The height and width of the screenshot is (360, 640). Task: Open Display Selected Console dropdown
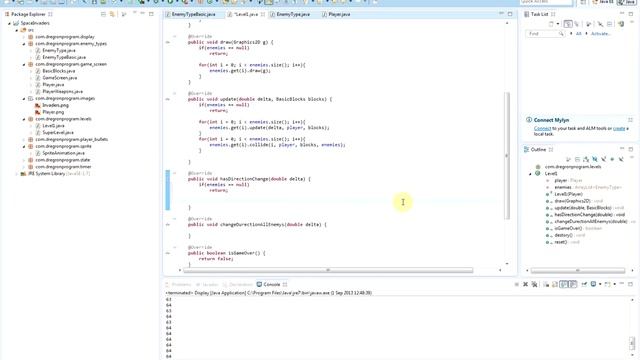point(600,284)
